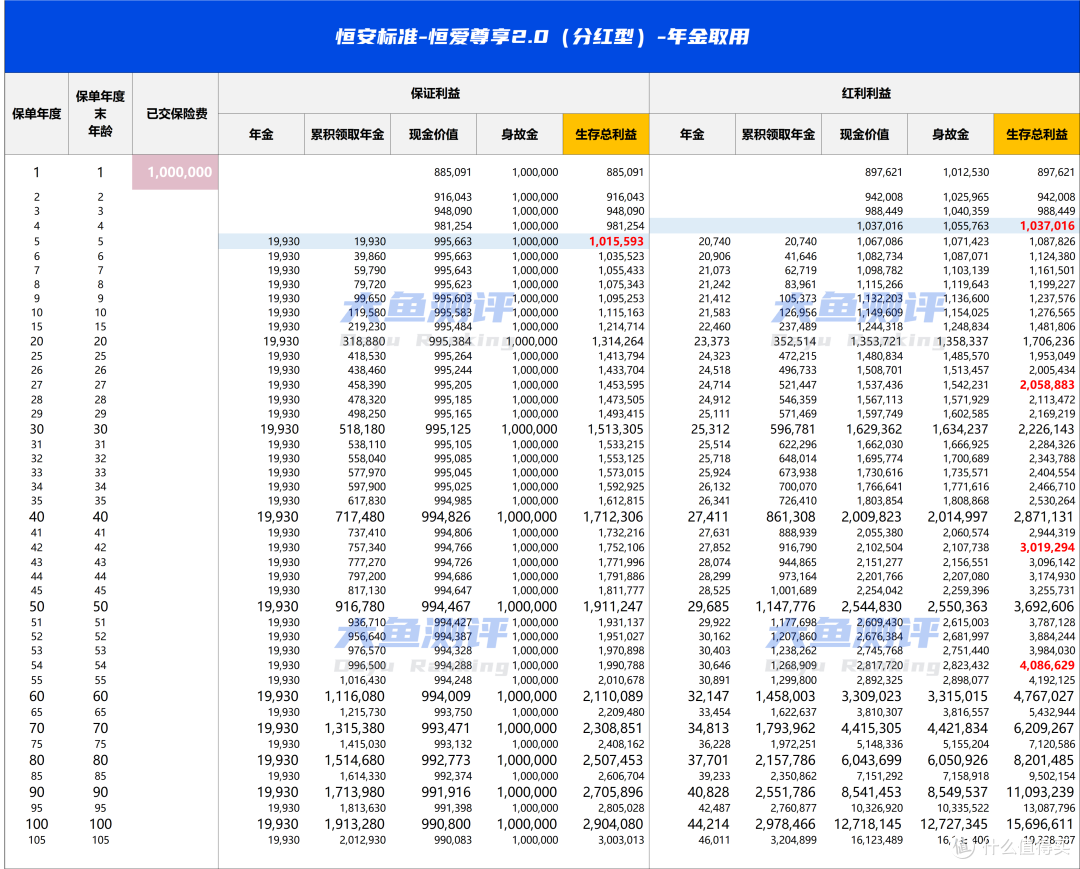Click 累积领取年金 header under 保证利益
This screenshot has height=869, width=1080.
(347, 134)
